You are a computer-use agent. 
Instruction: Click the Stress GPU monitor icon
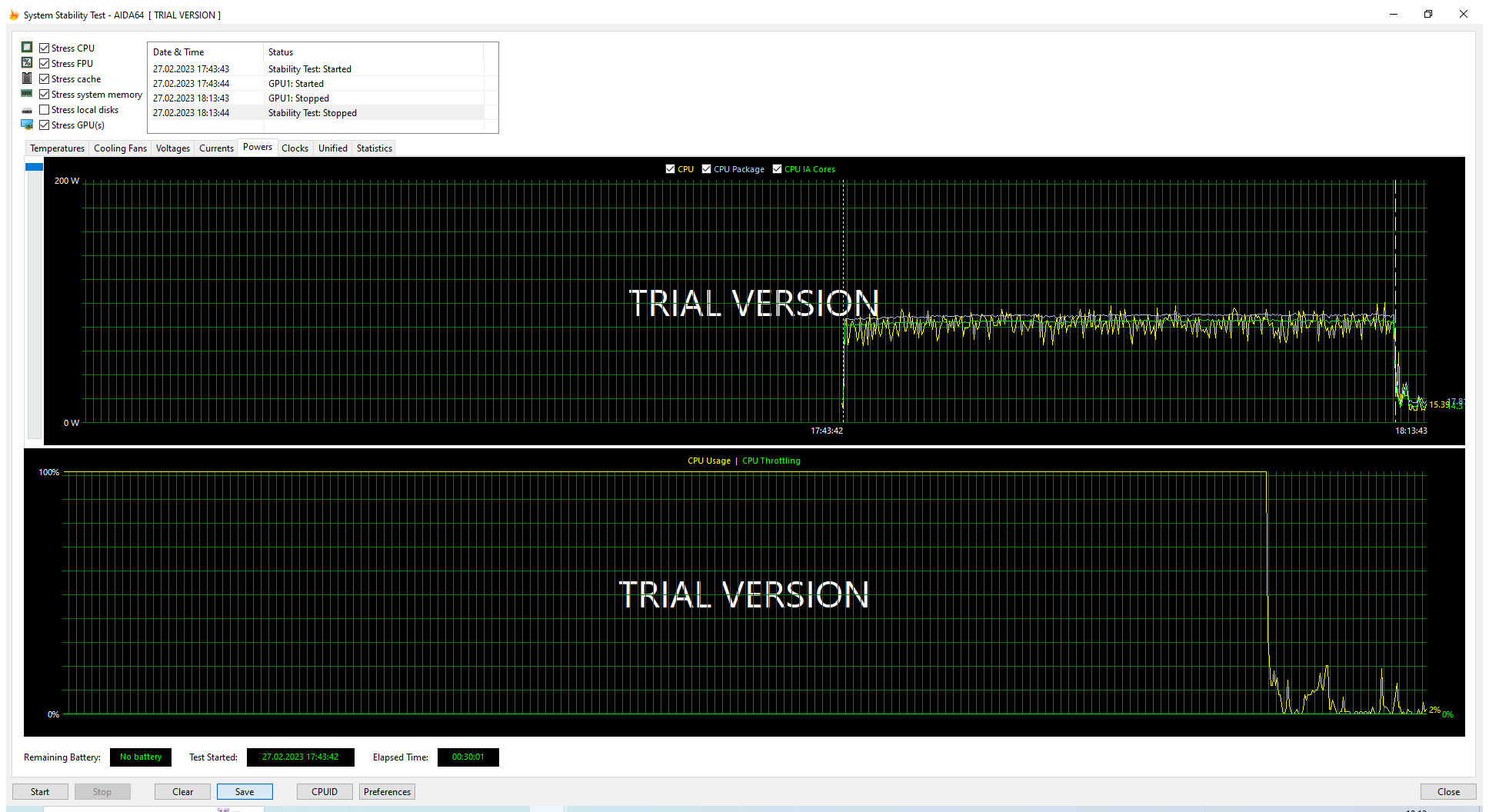click(27, 125)
